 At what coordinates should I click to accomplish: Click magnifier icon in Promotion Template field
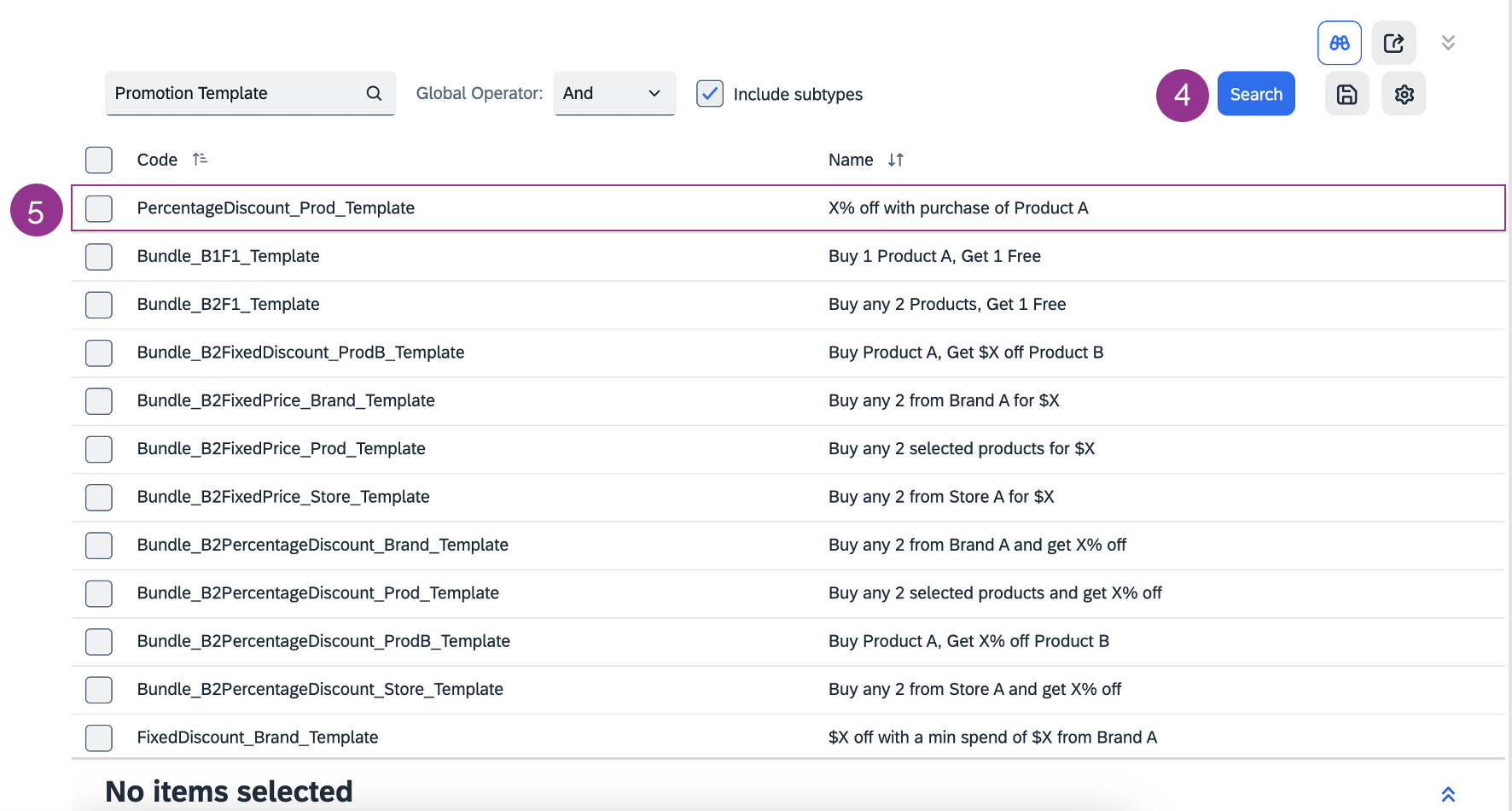374,93
